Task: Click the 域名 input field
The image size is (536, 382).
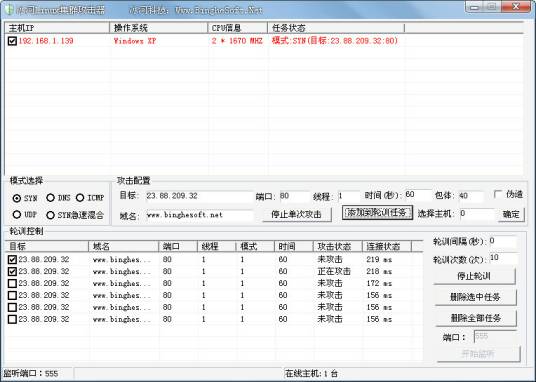Action: (x=199, y=215)
